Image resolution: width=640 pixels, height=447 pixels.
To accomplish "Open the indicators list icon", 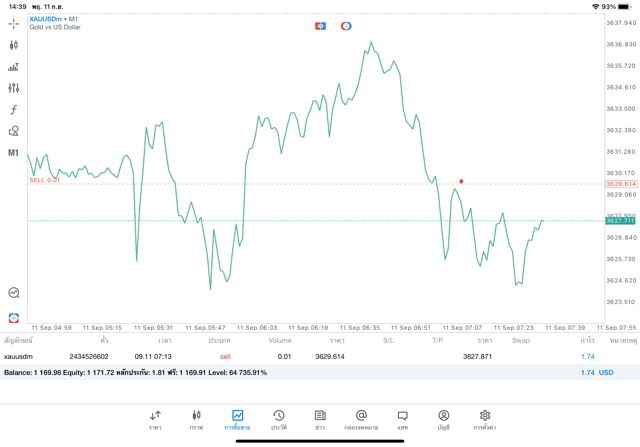I will (14, 67).
